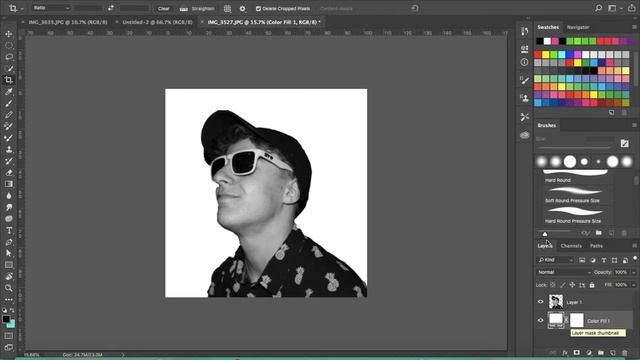The width and height of the screenshot is (640, 360).
Task: Select the Hard Round brush preset
Action: (x=577, y=176)
